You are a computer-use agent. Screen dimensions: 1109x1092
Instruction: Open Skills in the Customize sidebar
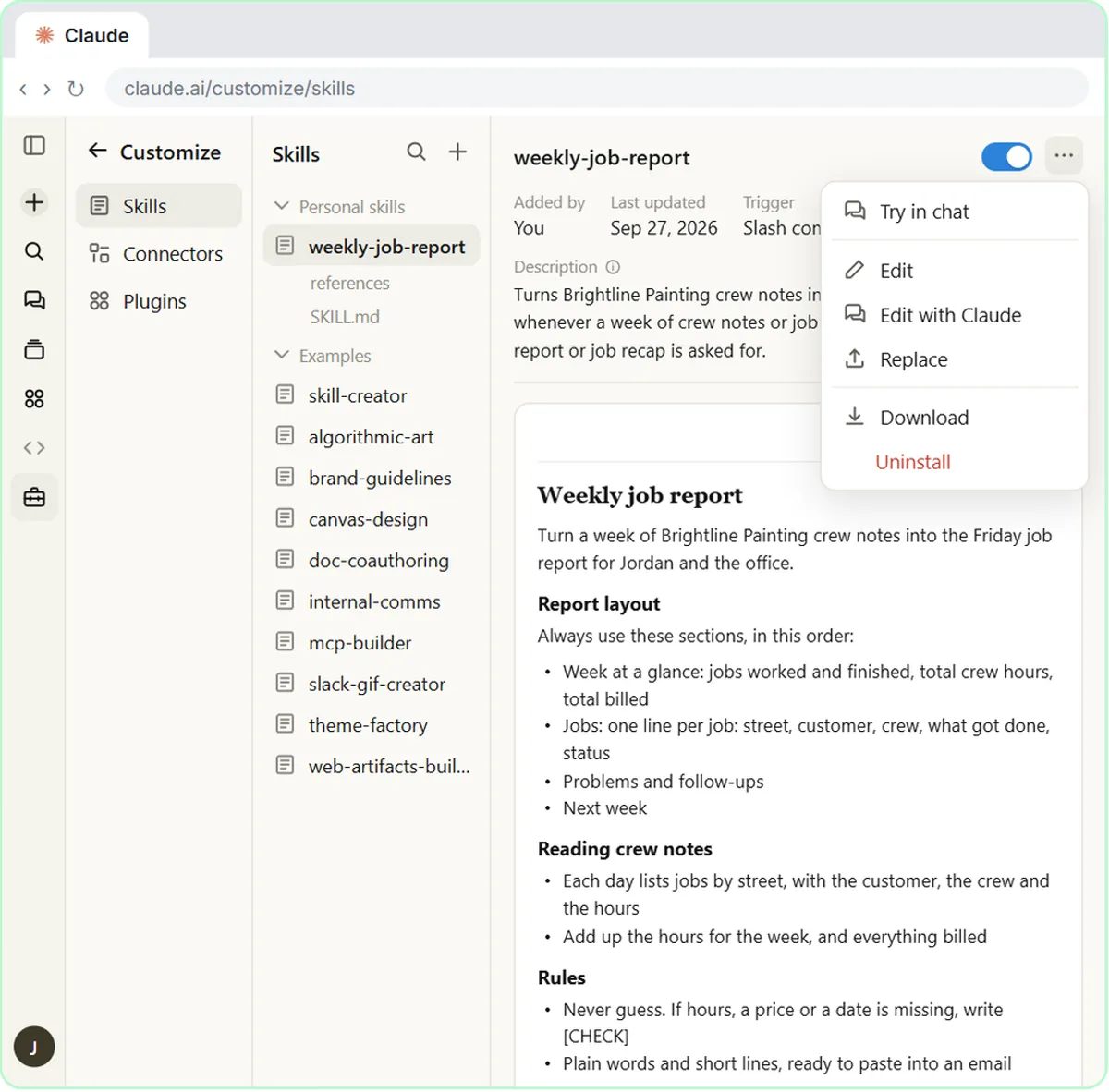[159, 206]
